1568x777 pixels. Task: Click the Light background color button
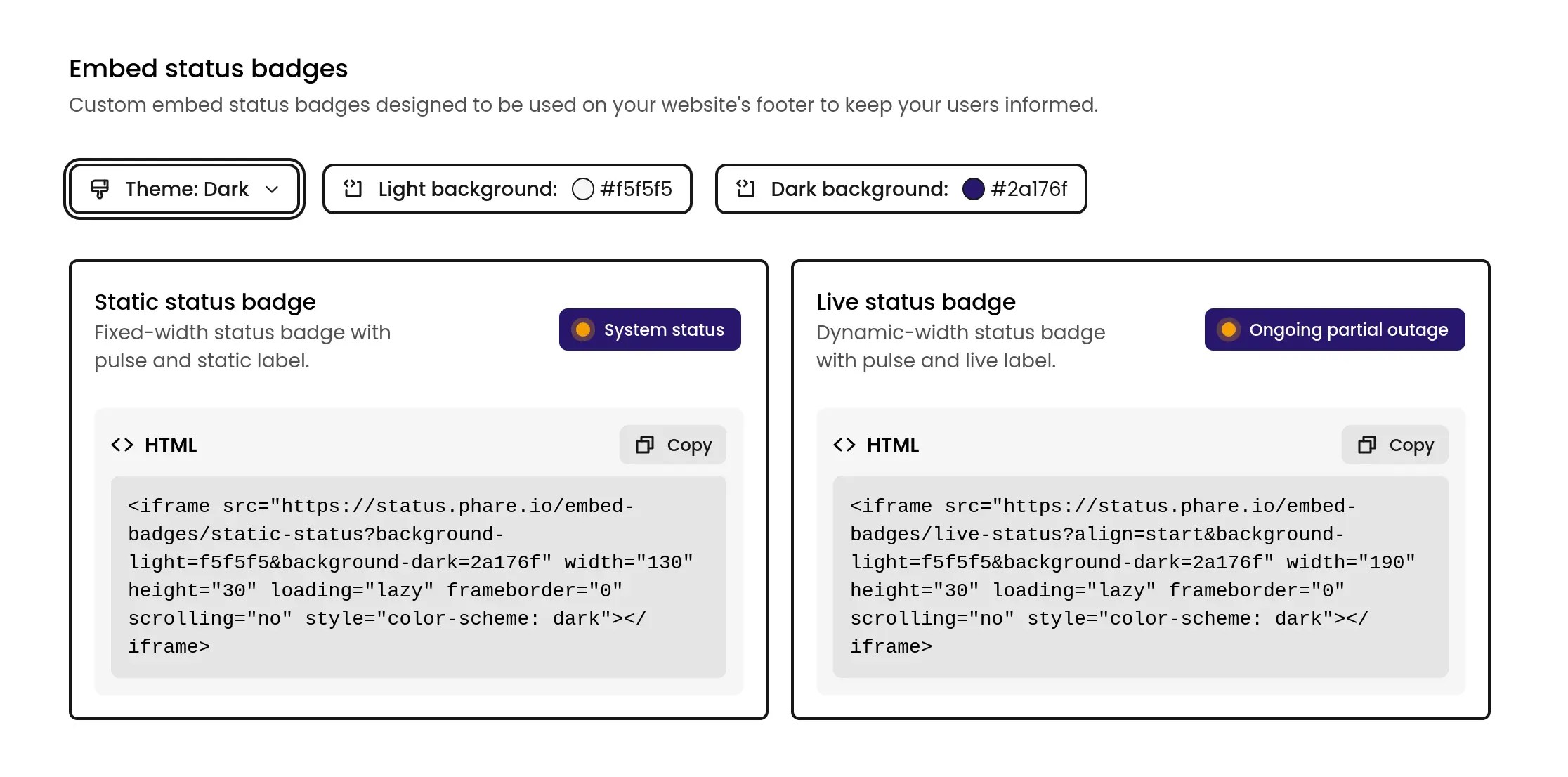(507, 189)
